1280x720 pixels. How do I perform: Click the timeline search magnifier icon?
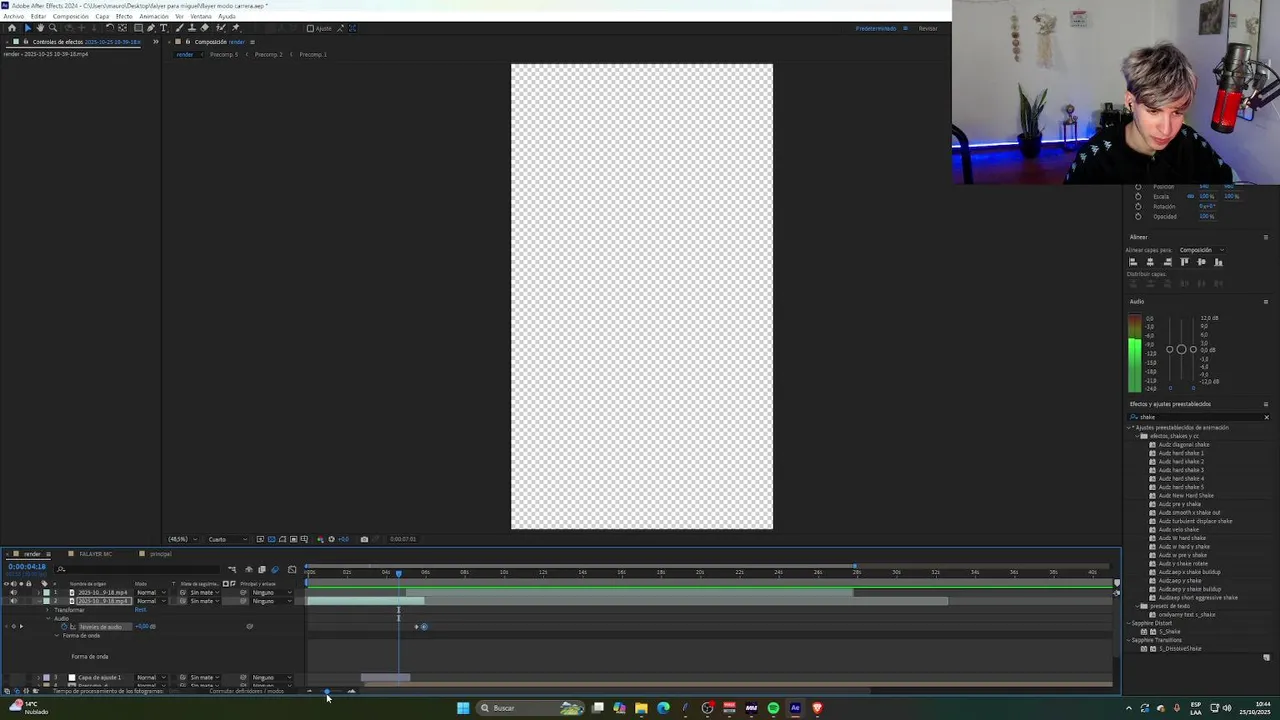pos(61,569)
